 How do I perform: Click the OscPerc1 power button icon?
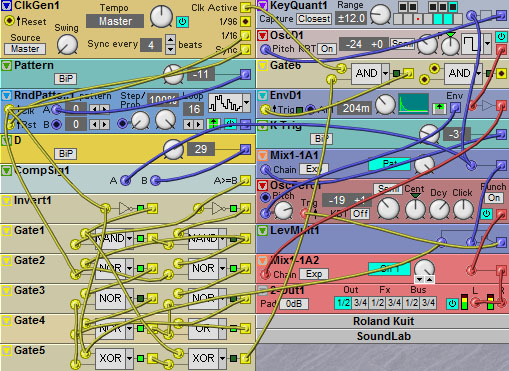(486, 213)
